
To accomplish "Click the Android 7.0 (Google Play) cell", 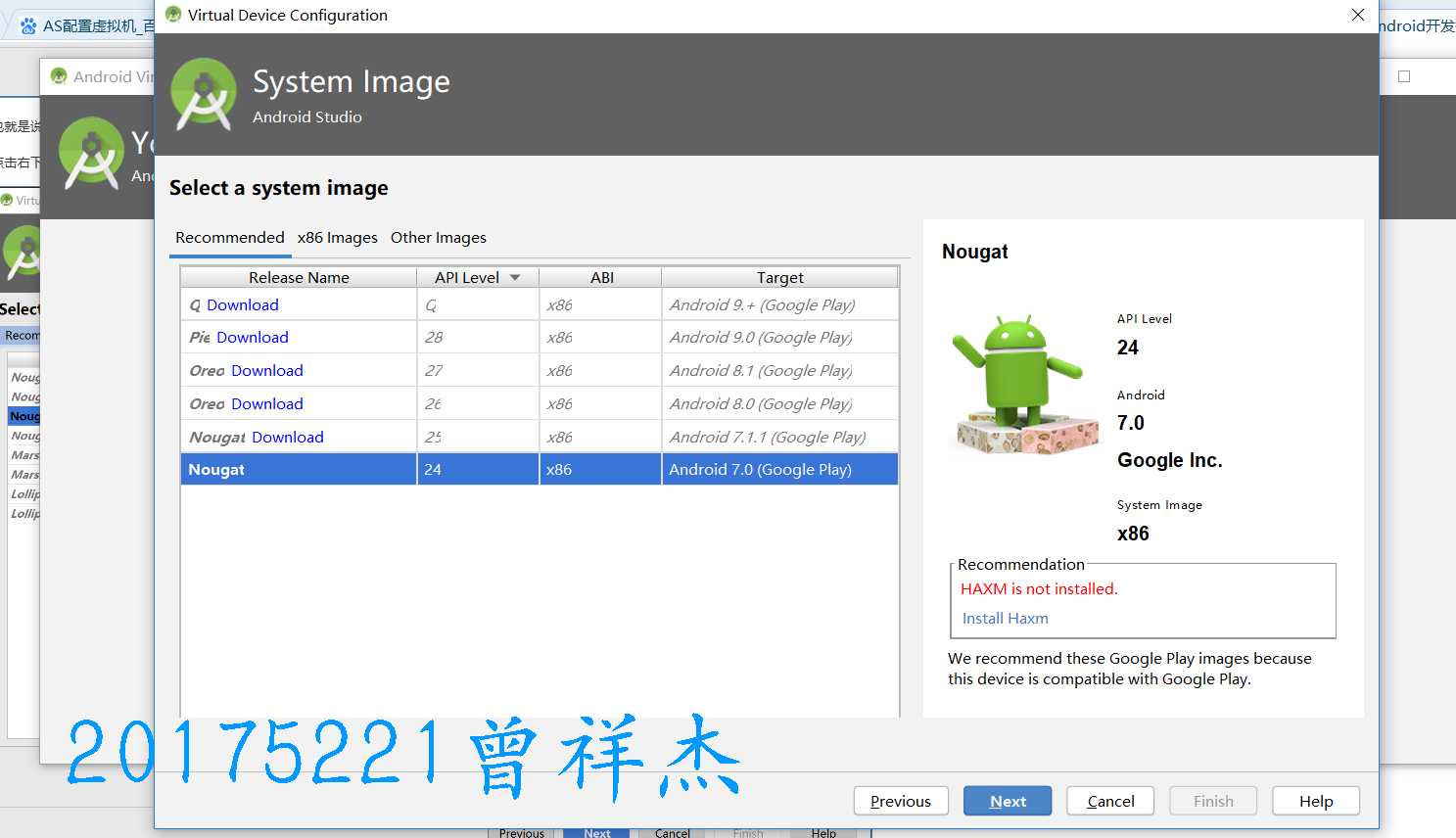I will coord(779,470).
